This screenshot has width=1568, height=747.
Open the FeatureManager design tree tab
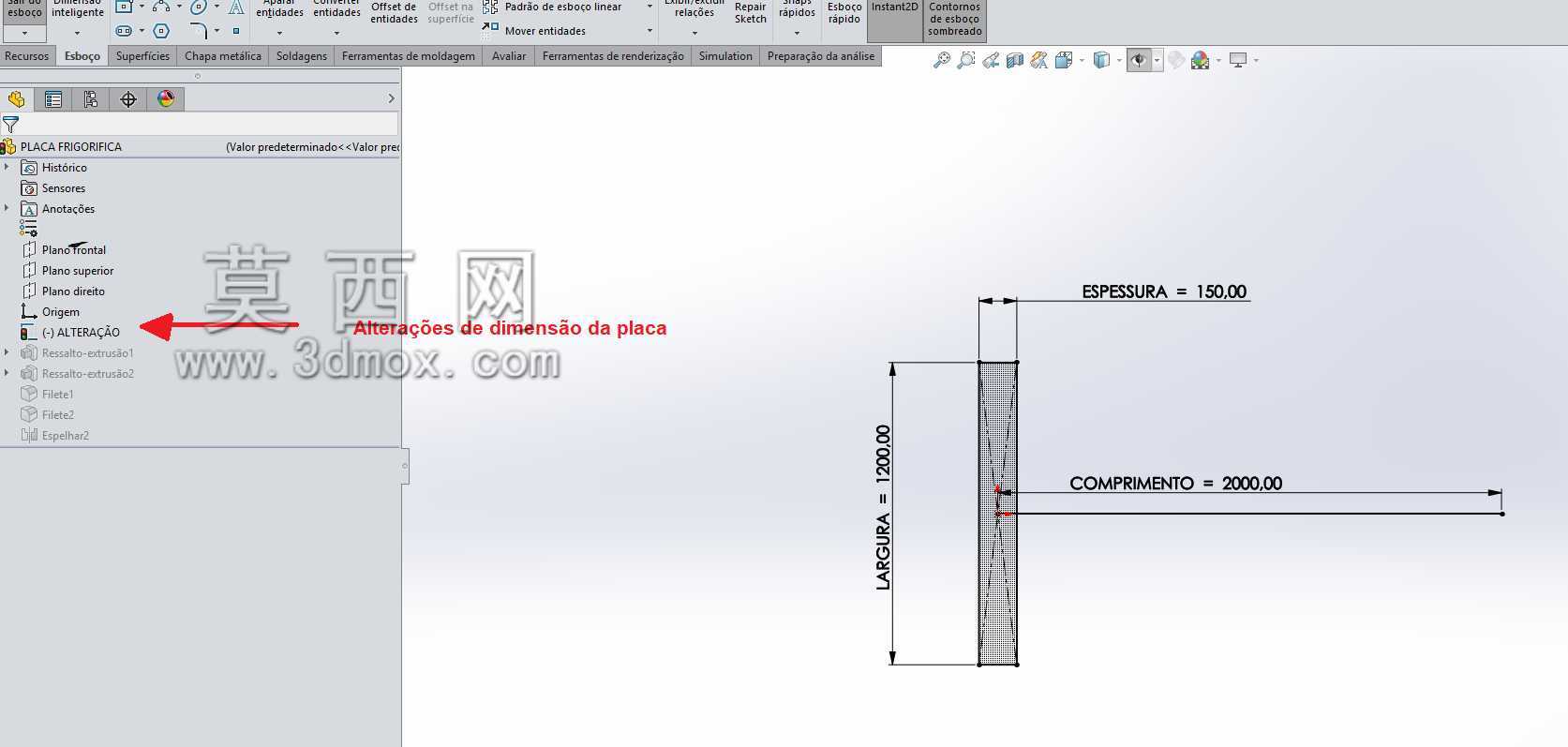coord(17,98)
